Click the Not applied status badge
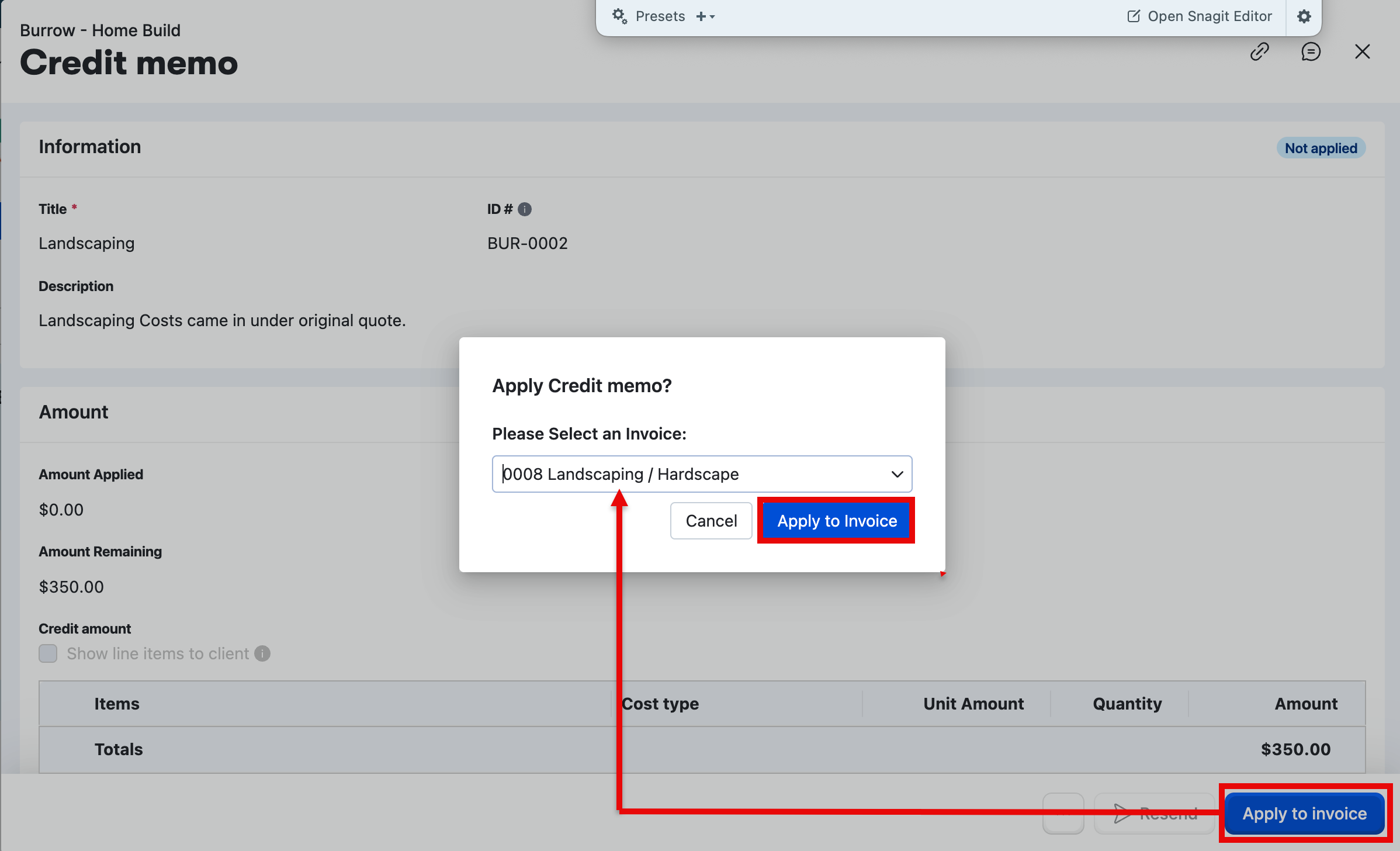 tap(1321, 148)
